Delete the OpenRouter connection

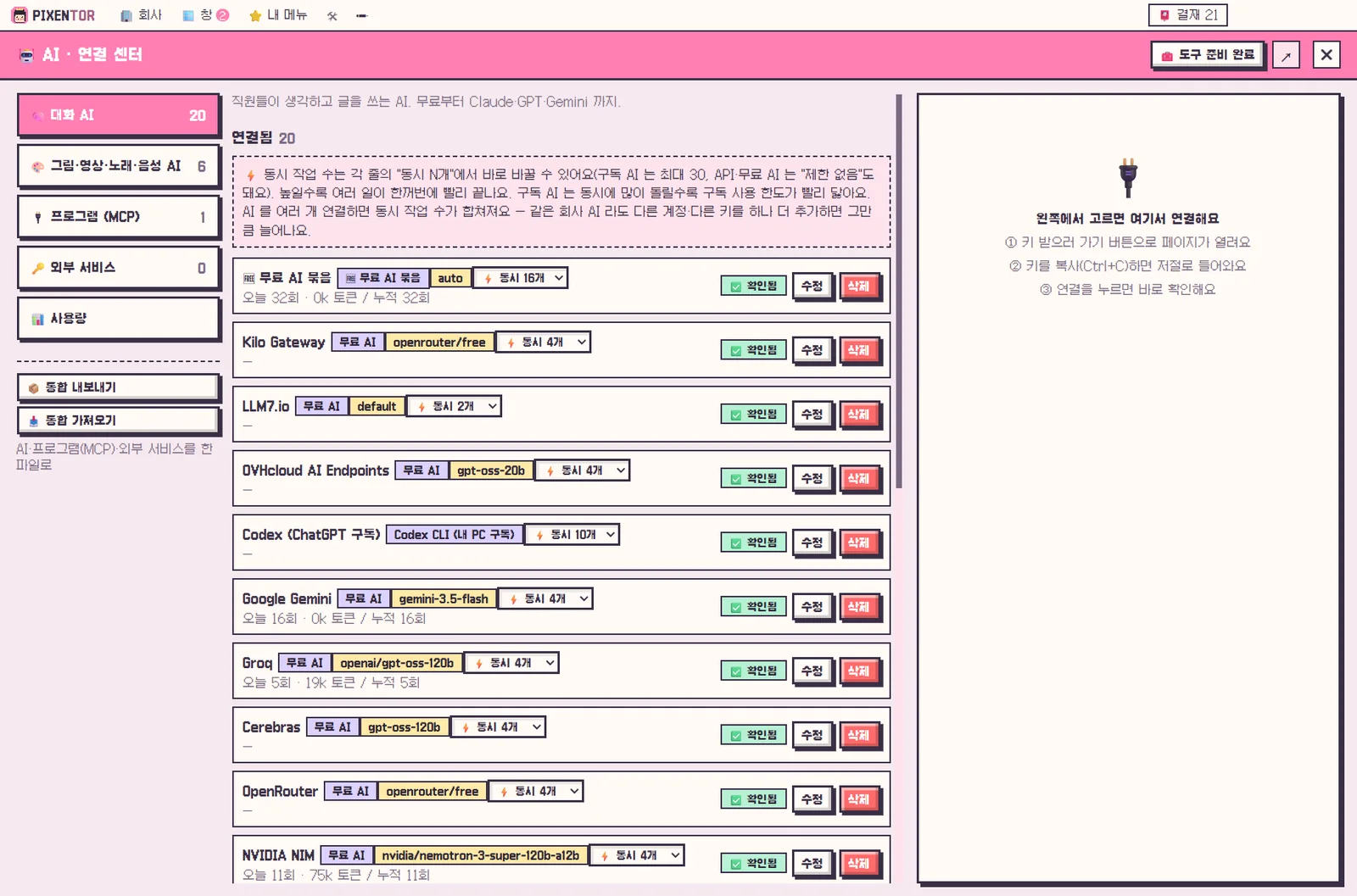click(858, 799)
